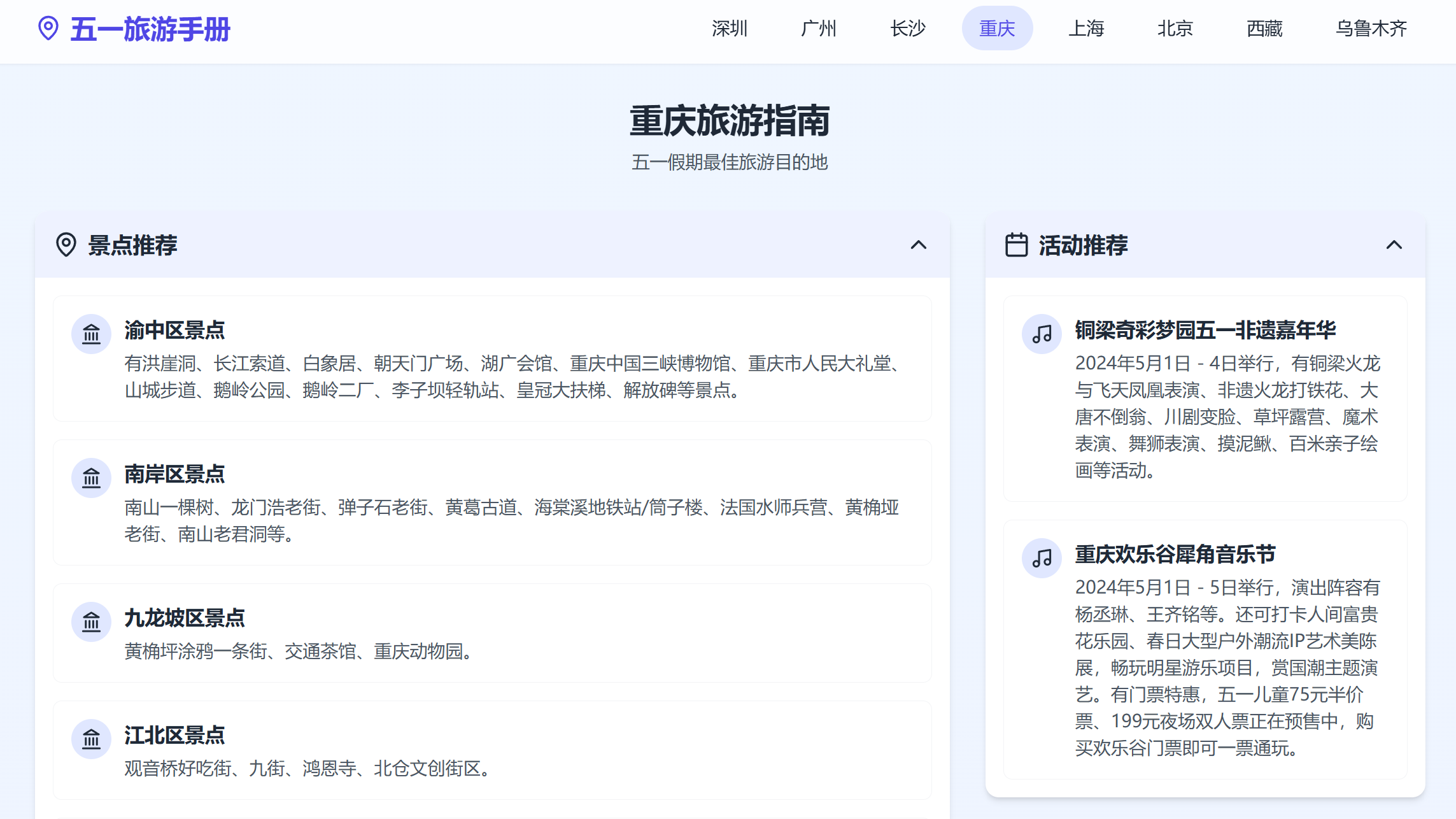Click the 景点推荐 header title
Image resolution: width=1456 pixels, height=819 pixels.
(x=132, y=245)
